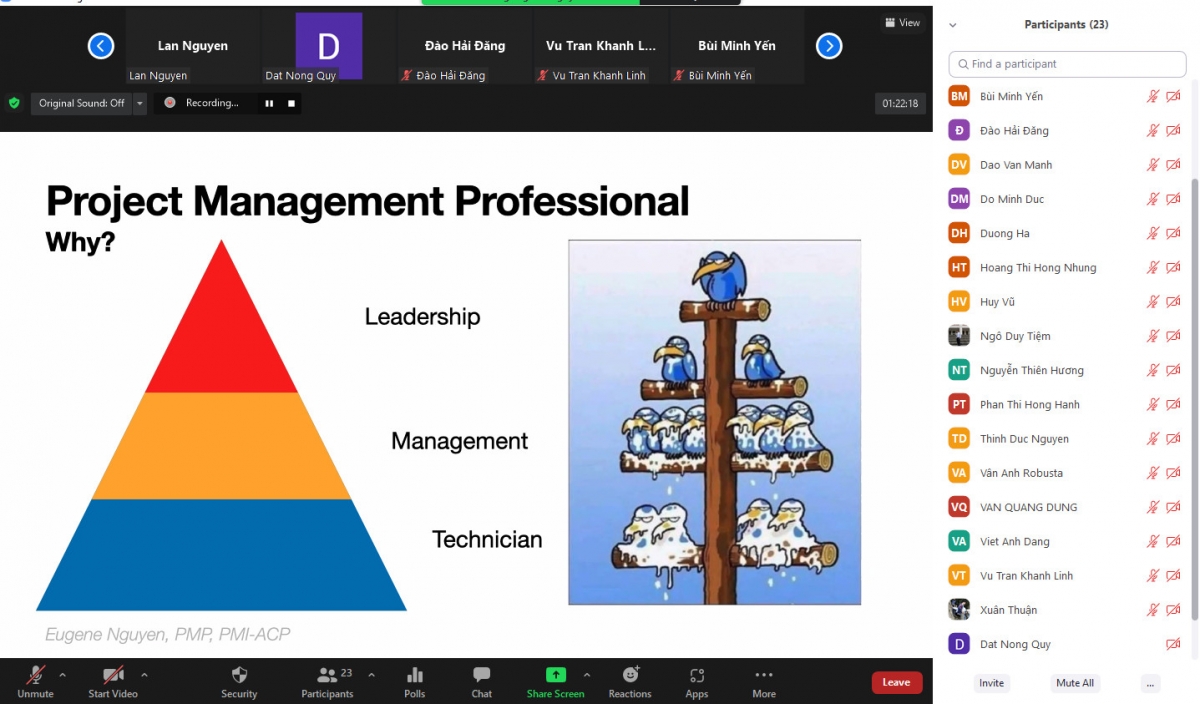1200x704 pixels.
Task: Select participant Phan Thi Hong Hanh
Action: click(1065, 405)
